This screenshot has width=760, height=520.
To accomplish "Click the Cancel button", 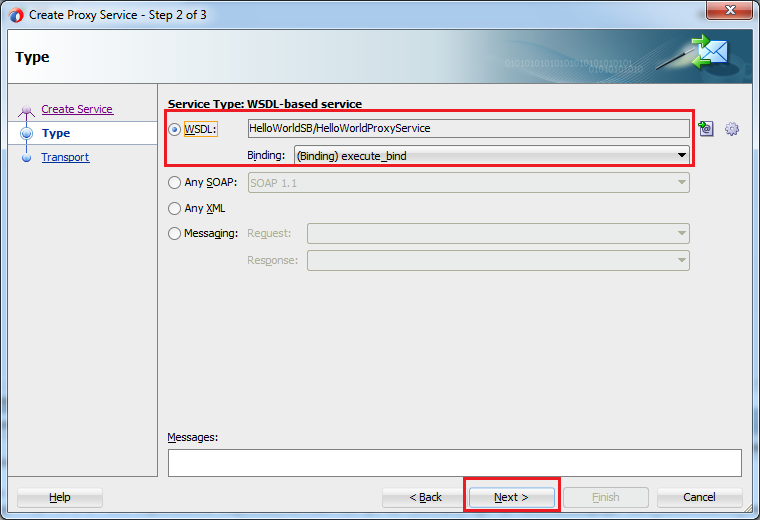I will [699, 497].
